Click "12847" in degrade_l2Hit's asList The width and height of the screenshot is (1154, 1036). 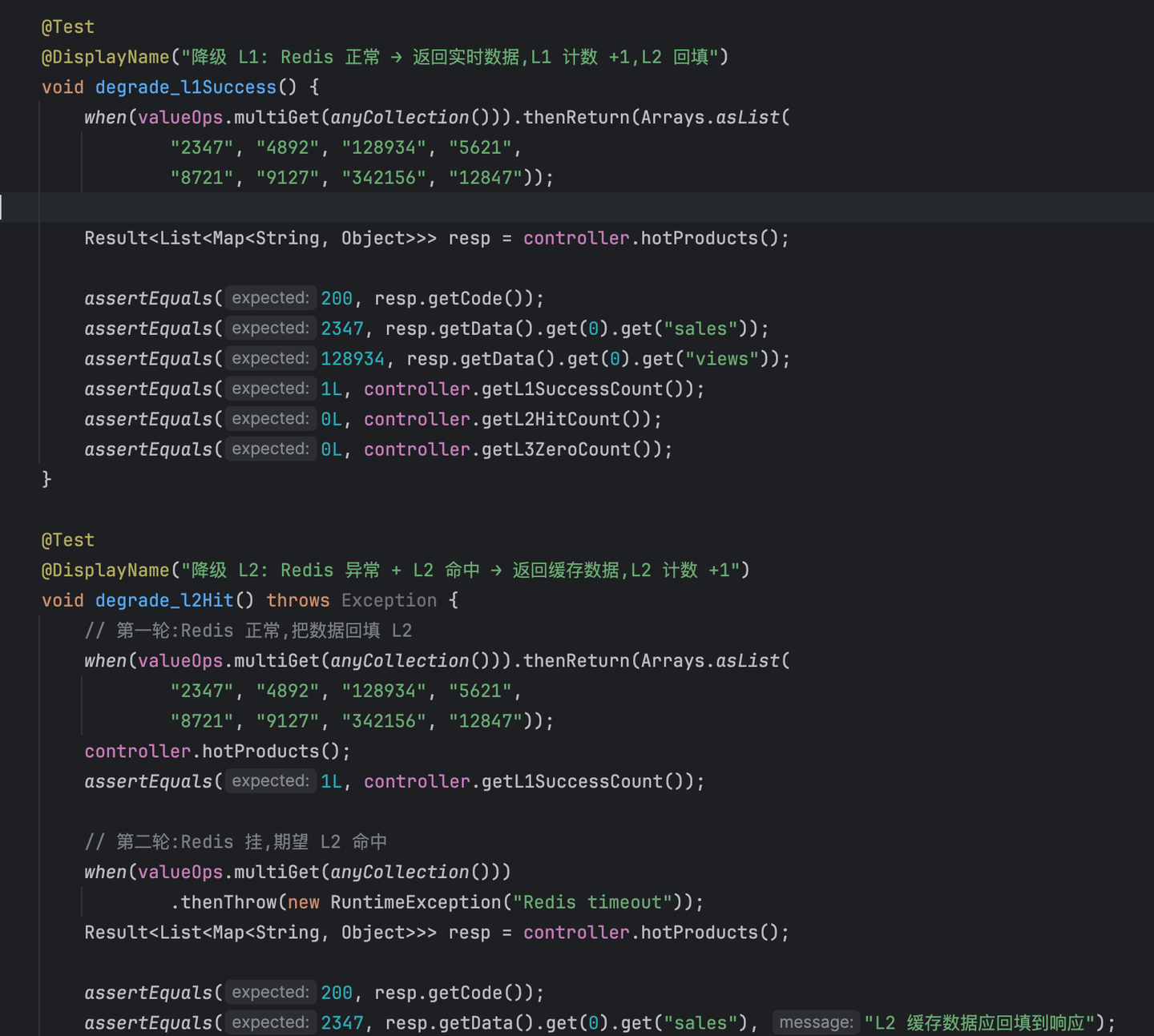pos(486,721)
